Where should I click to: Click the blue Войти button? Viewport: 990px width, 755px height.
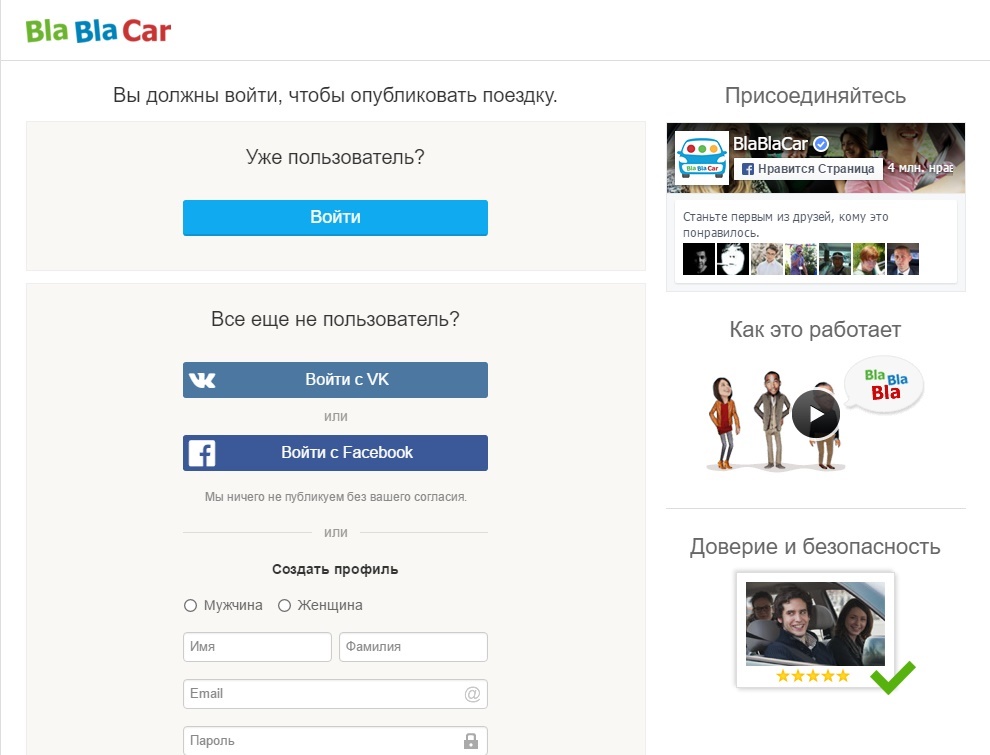tap(335, 218)
